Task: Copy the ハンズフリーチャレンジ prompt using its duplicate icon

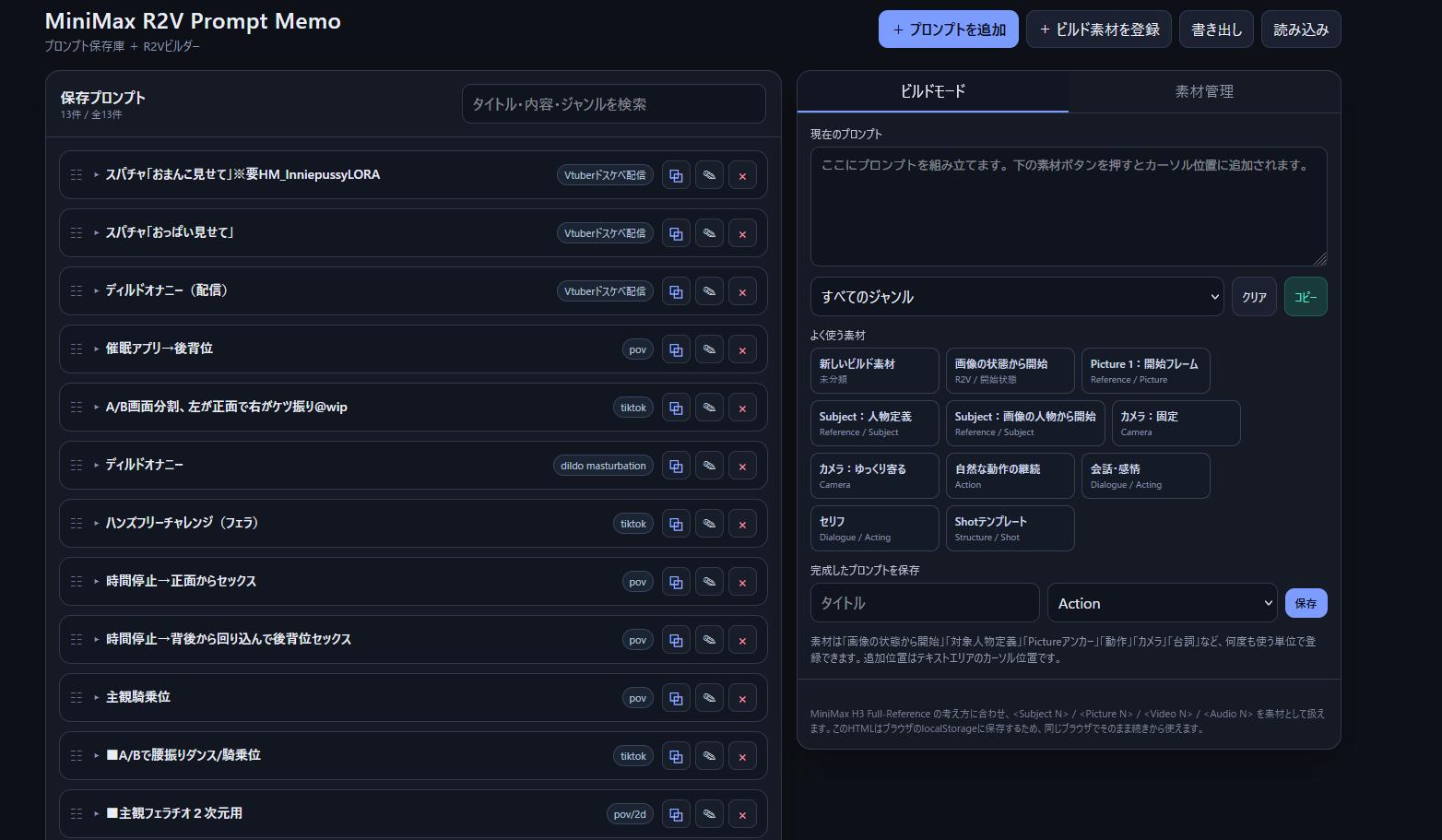Action: point(676,524)
